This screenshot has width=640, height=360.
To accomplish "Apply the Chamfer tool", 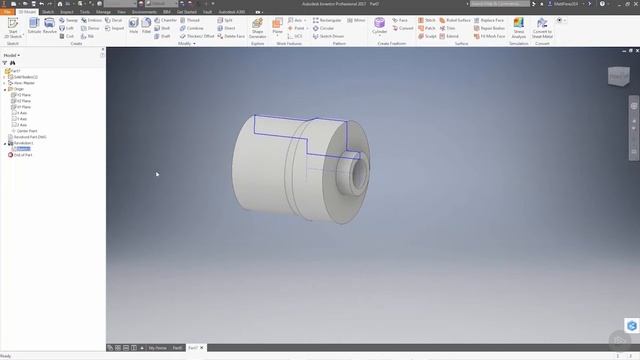I will click(165, 20).
